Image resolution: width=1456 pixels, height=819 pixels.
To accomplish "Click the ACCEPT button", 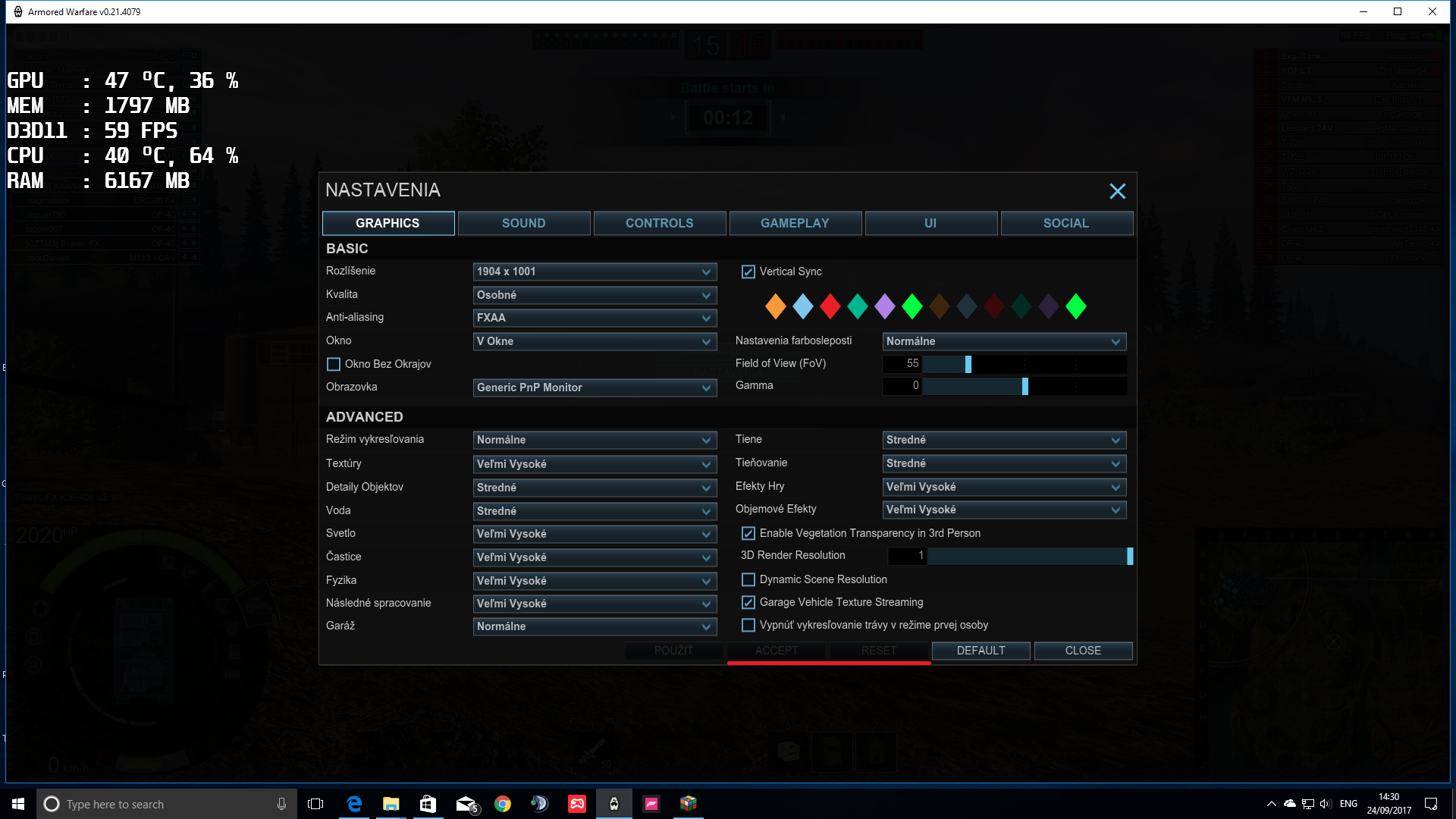I will coord(777,651).
